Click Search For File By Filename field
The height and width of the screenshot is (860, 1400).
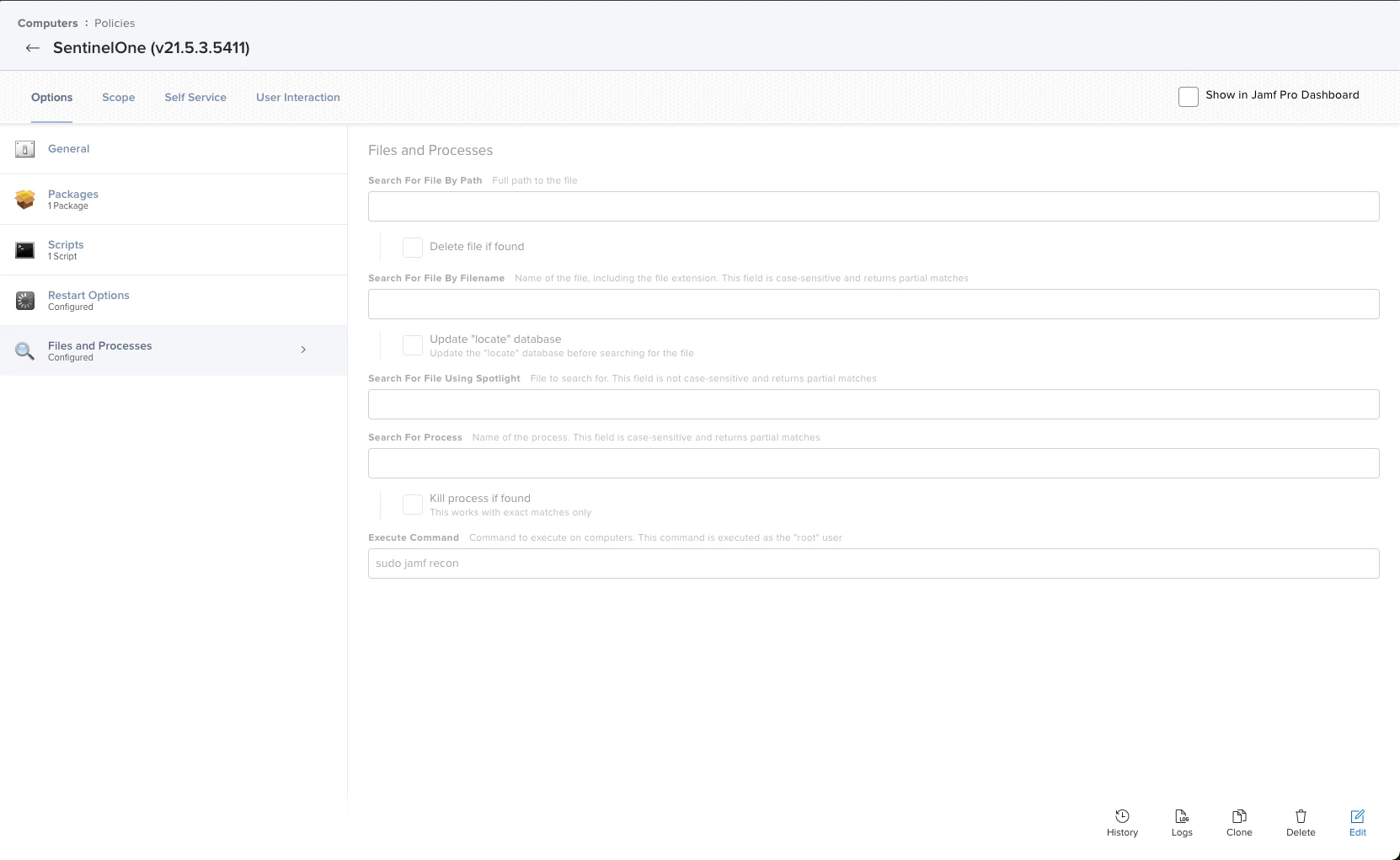tap(874, 304)
